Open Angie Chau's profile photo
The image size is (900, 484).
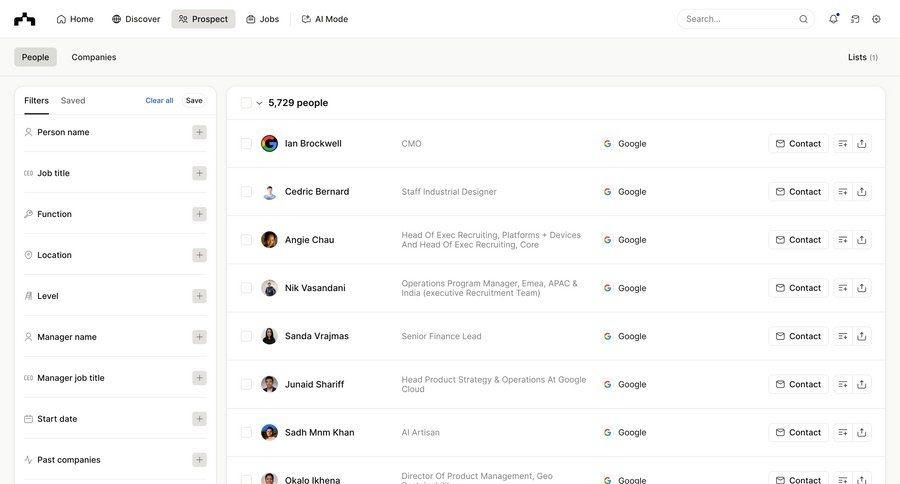(x=269, y=240)
